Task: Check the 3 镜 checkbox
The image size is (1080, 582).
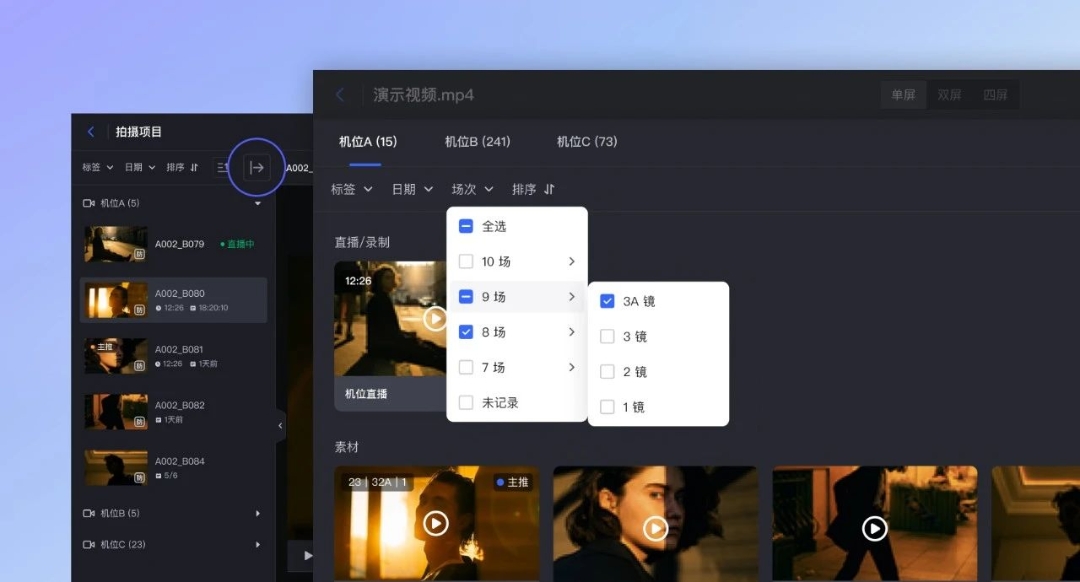Action: pyautogui.click(x=607, y=336)
